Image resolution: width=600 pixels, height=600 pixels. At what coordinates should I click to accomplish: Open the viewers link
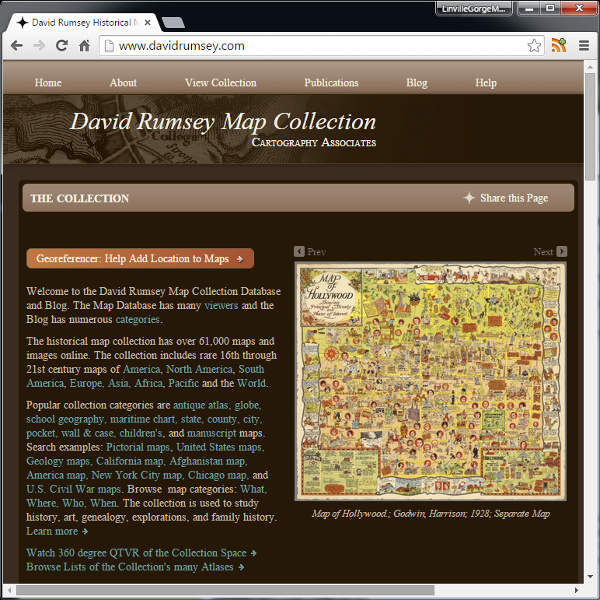[x=221, y=305]
